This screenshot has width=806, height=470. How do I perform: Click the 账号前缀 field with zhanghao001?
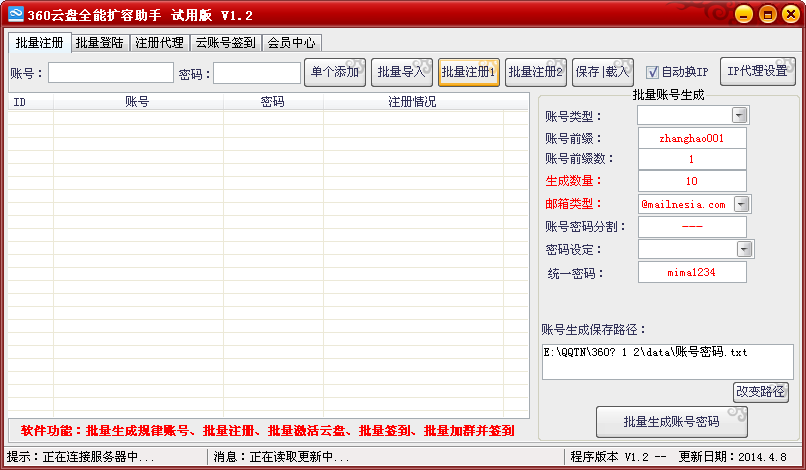[x=692, y=138]
